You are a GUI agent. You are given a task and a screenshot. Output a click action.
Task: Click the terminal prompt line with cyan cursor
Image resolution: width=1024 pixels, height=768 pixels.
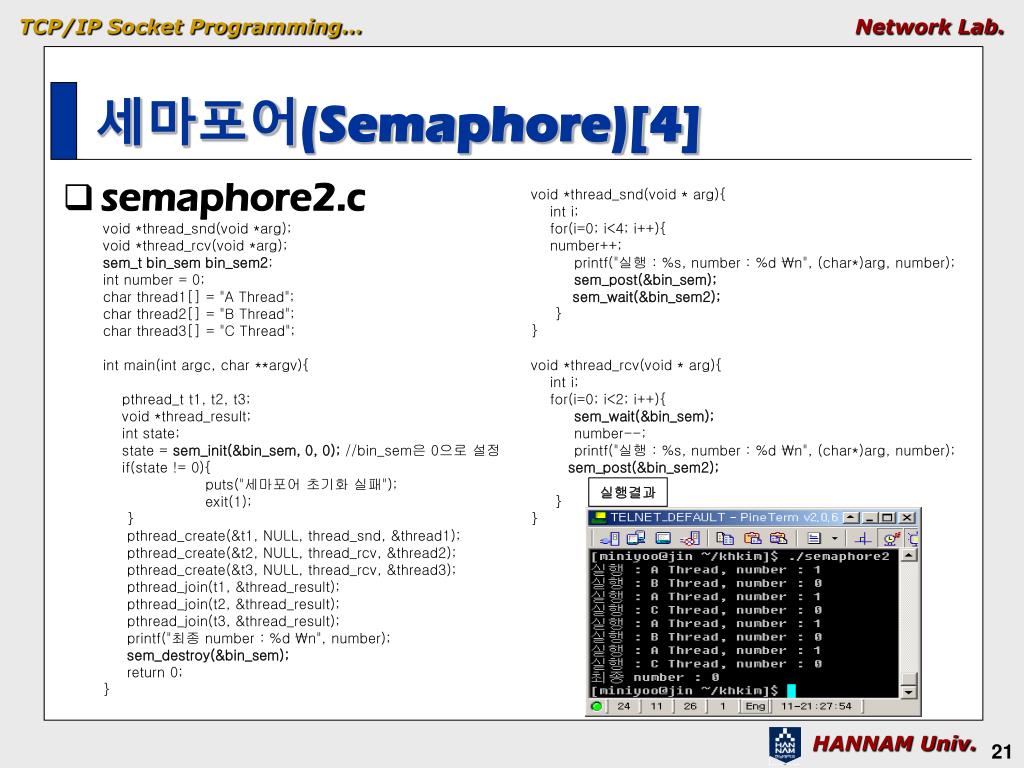coord(693,690)
